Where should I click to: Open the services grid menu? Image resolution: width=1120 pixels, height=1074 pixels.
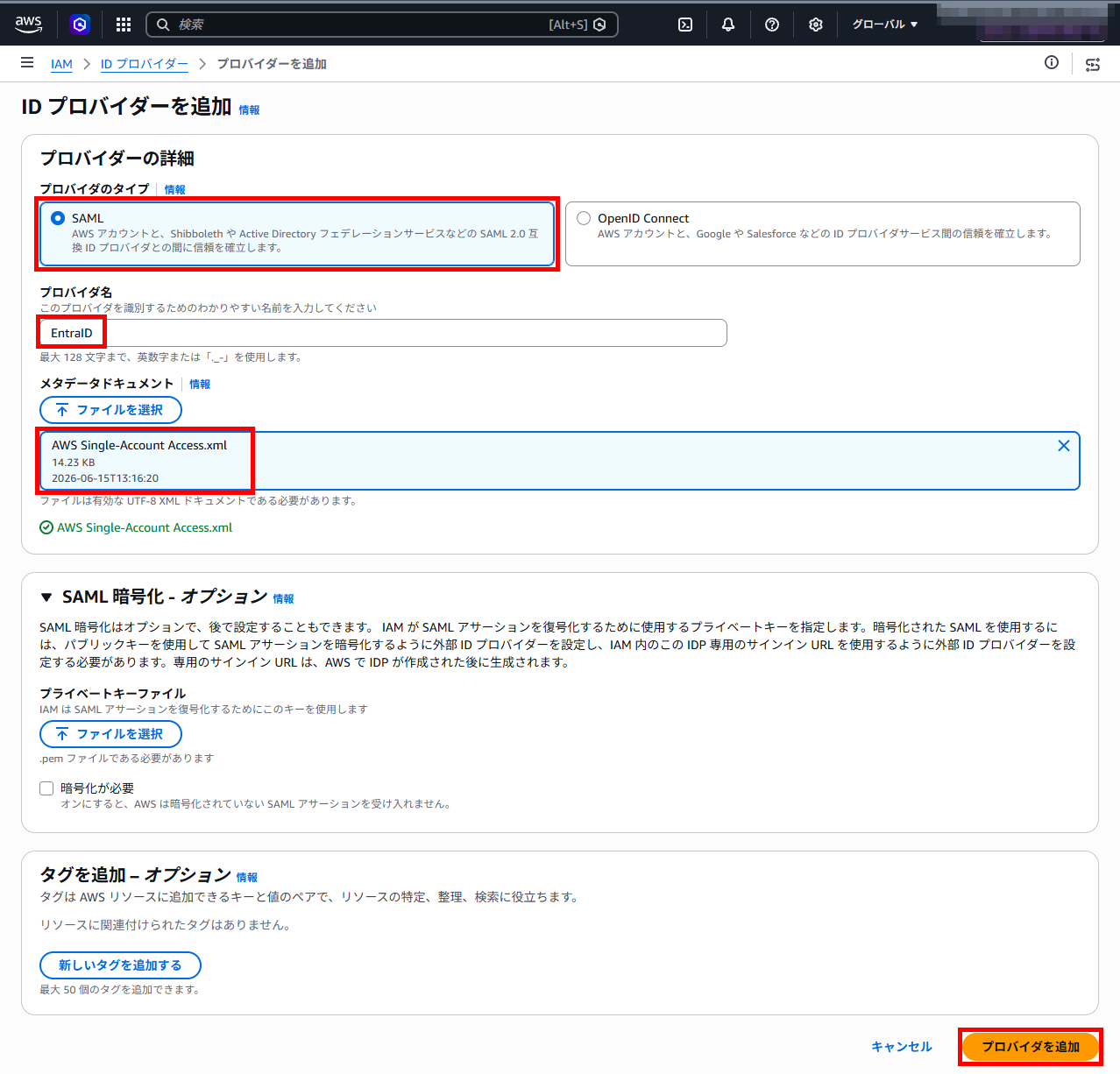(x=124, y=25)
